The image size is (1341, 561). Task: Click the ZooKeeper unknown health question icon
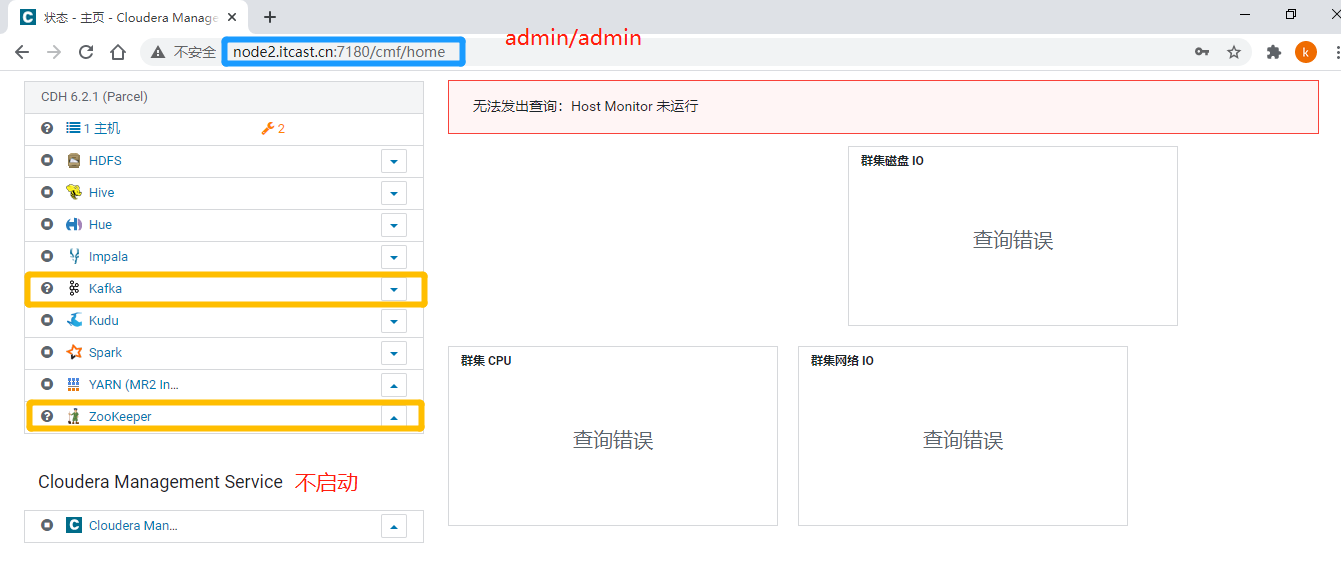47,417
